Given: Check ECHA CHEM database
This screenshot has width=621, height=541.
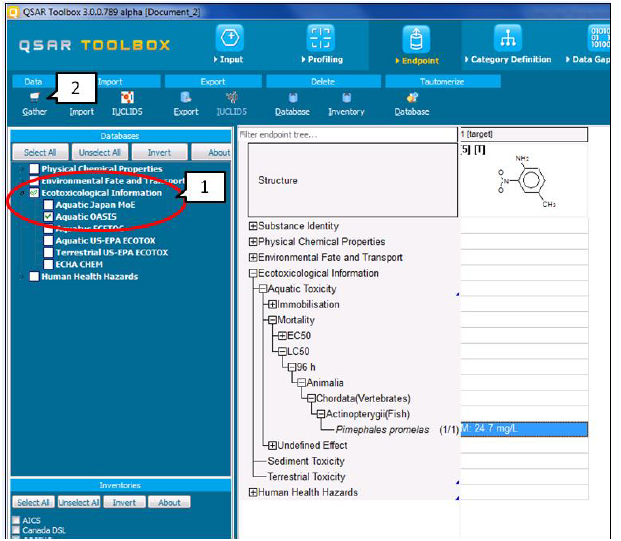Looking at the screenshot, I should point(48,264).
